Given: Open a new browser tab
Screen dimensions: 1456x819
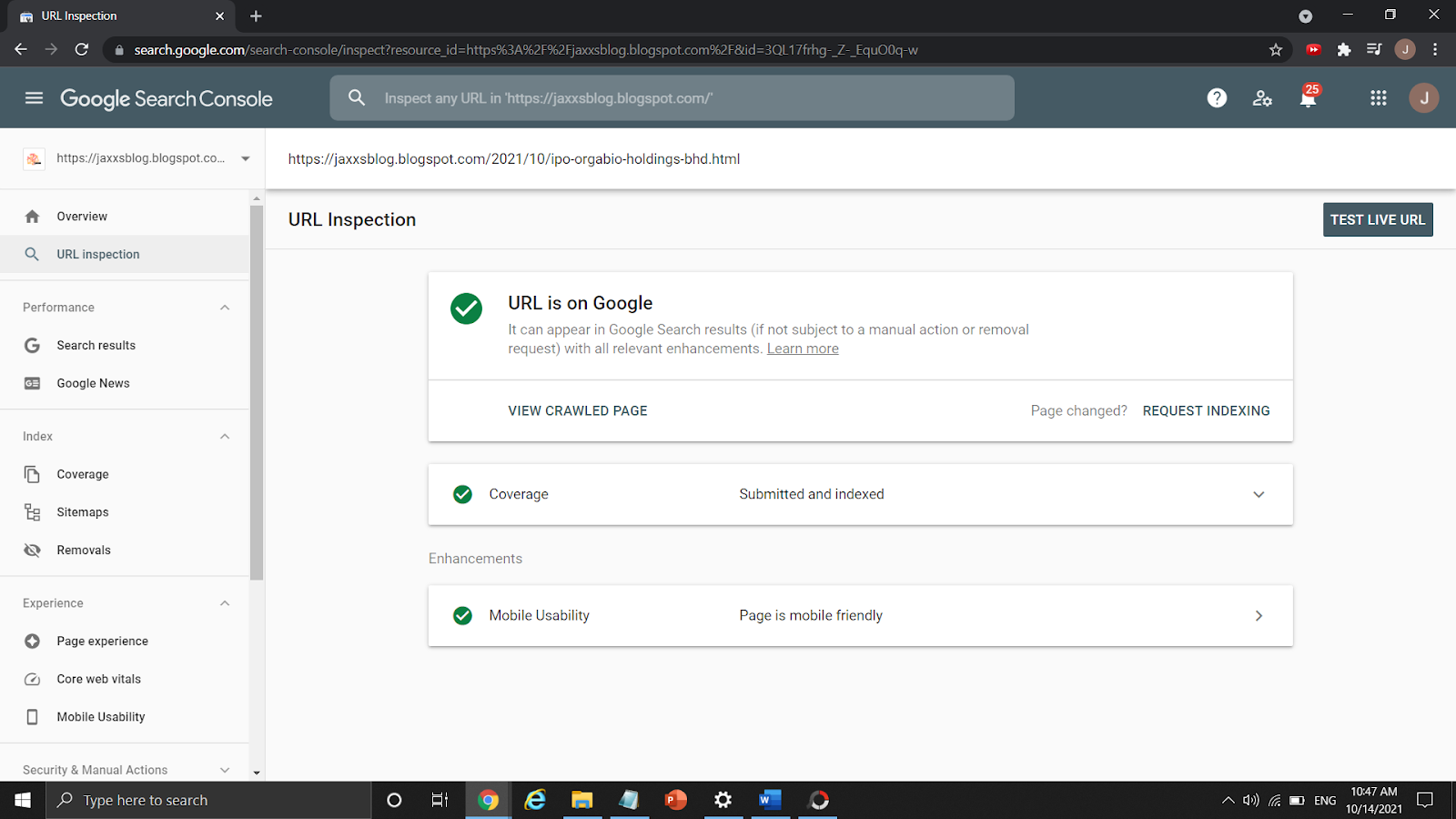Looking at the screenshot, I should pos(256,15).
